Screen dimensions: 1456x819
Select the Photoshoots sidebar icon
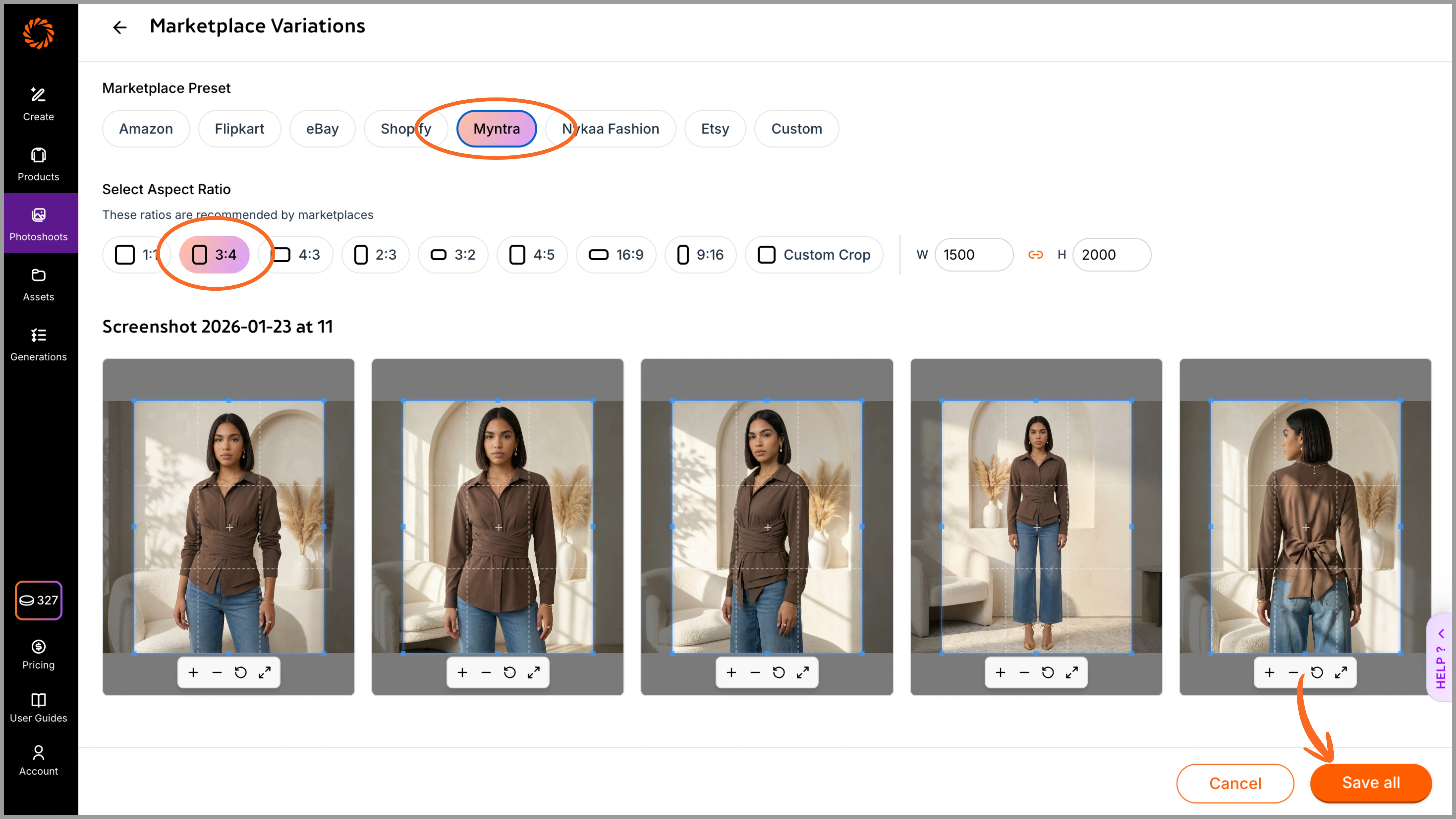[x=38, y=223]
